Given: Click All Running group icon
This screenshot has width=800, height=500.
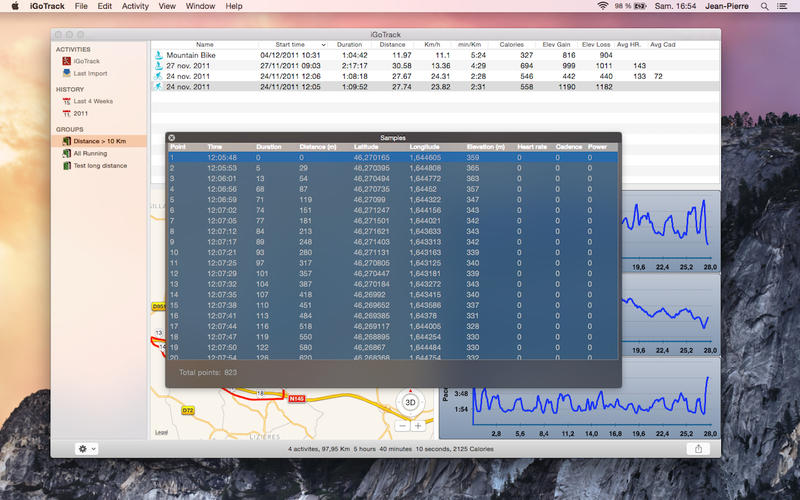Looking at the screenshot, I should click(66, 154).
